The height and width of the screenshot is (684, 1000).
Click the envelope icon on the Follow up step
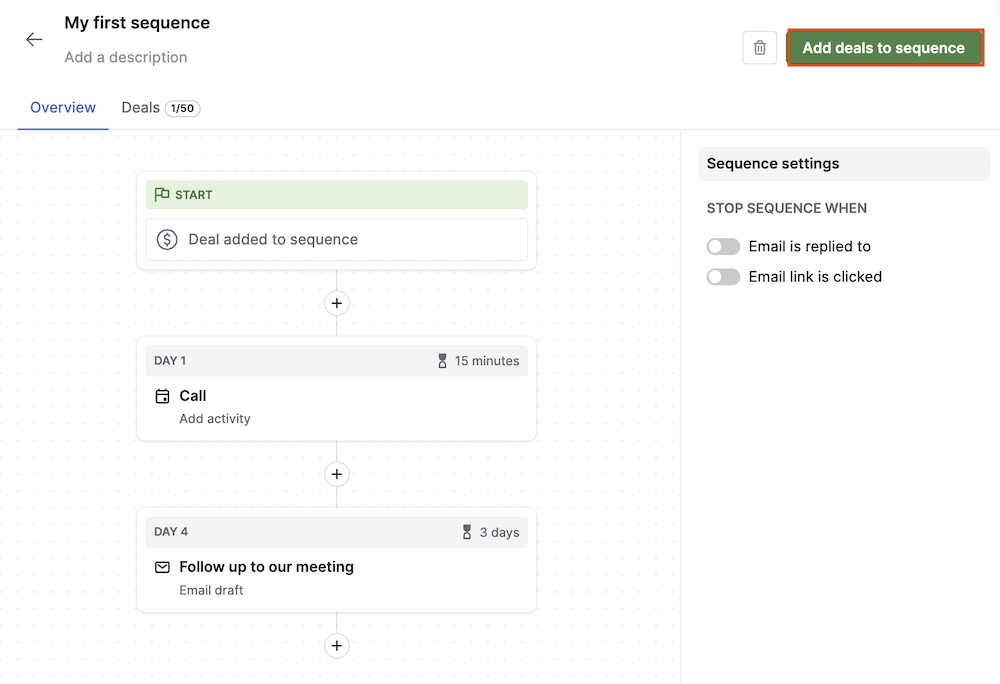point(162,567)
